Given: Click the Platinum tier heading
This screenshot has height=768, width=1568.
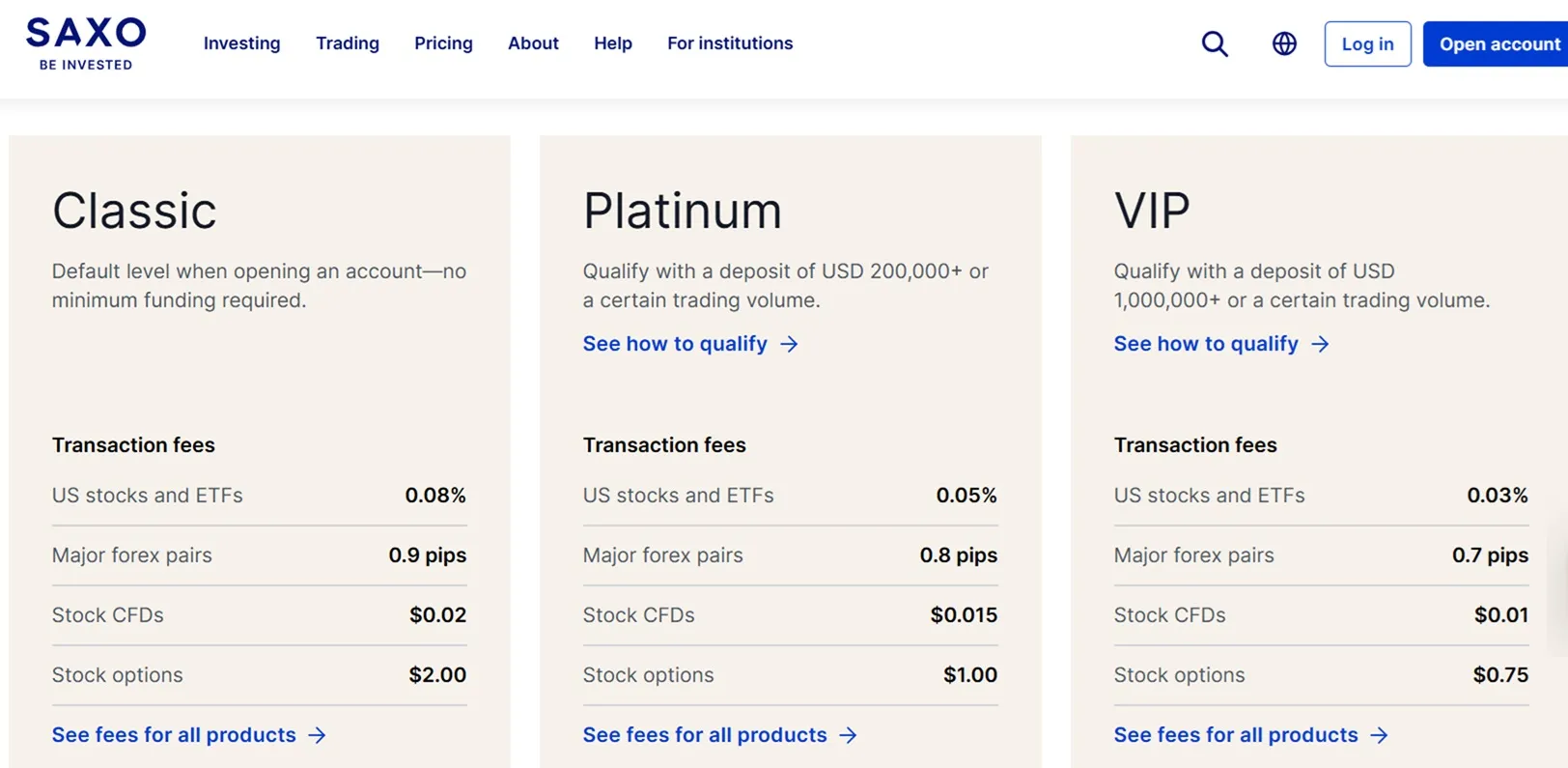Looking at the screenshot, I should [683, 211].
